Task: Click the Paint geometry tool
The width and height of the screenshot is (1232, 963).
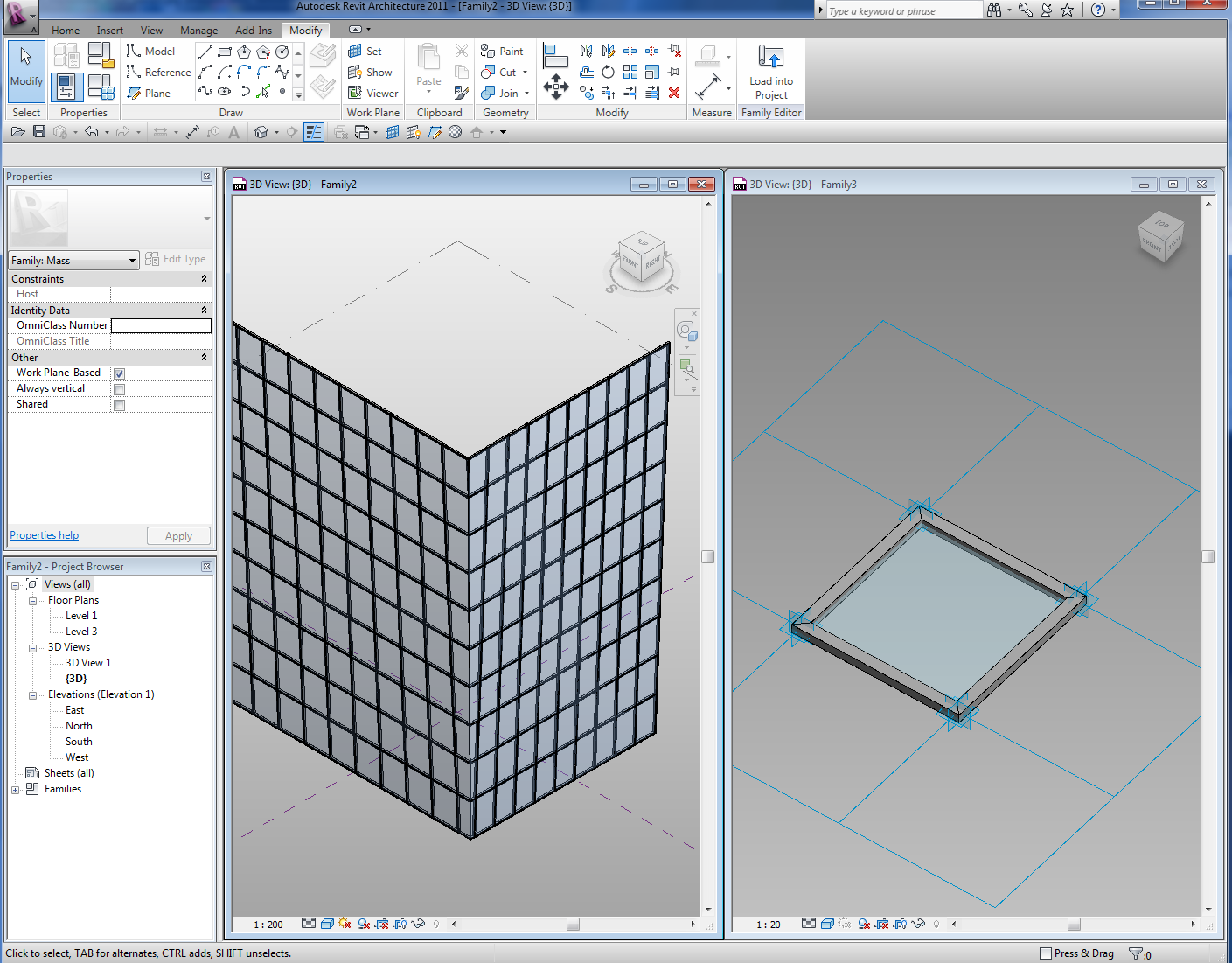Action: [502, 52]
